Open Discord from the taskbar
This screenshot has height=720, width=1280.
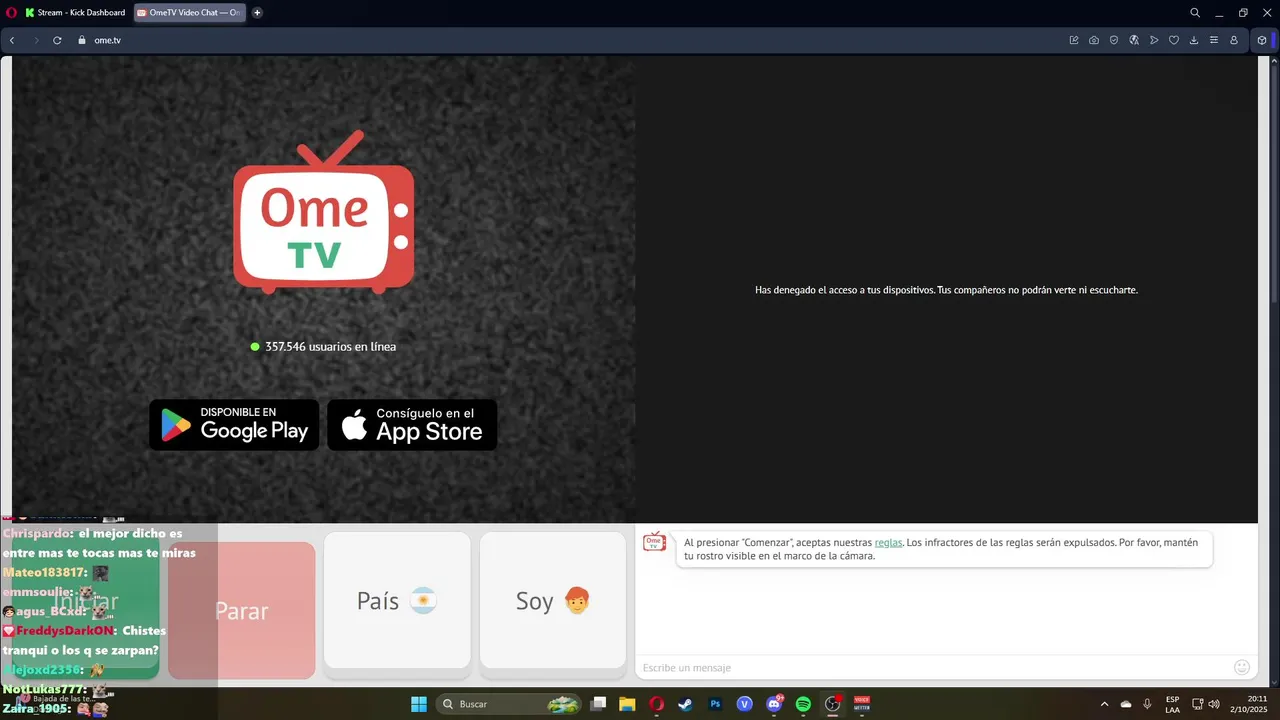pos(774,704)
